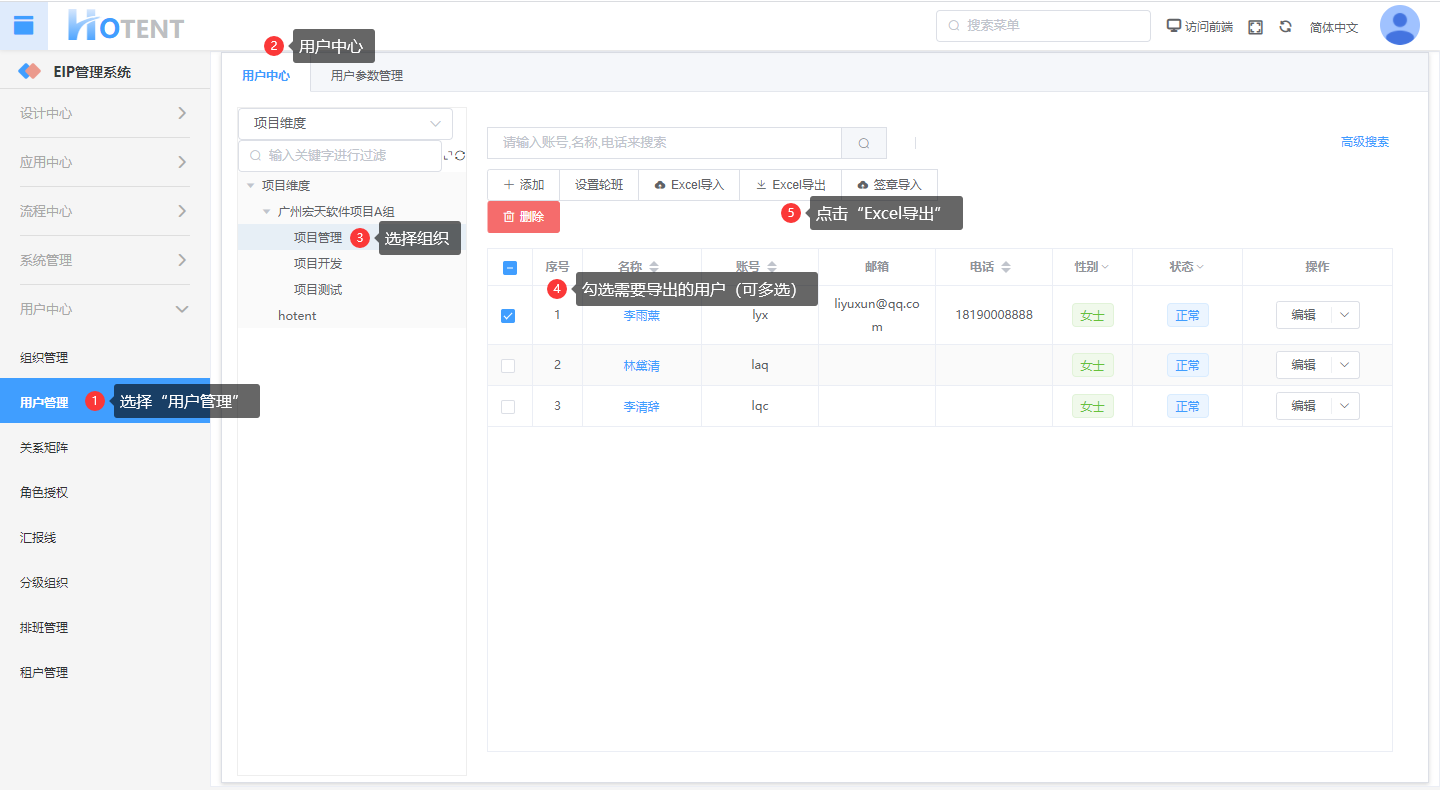Toggle fullscreen with the header fullscreen icon
Viewport: 1440px width, 790px height.
[x=1255, y=27]
